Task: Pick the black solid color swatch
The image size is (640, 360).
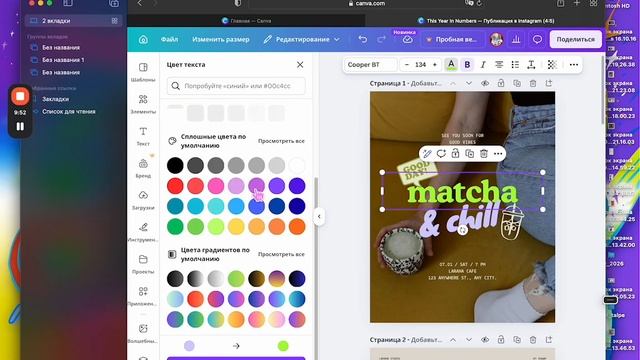Action: 175,166
